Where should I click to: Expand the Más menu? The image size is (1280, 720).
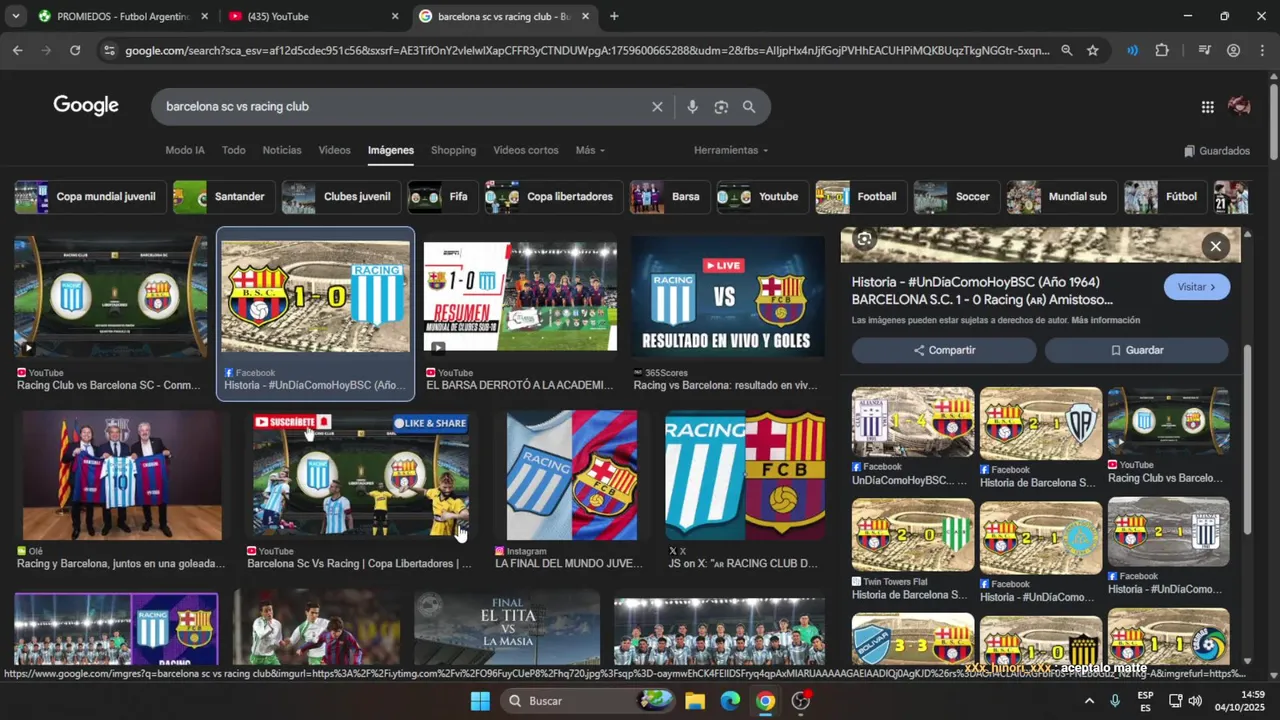pyautogui.click(x=590, y=150)
